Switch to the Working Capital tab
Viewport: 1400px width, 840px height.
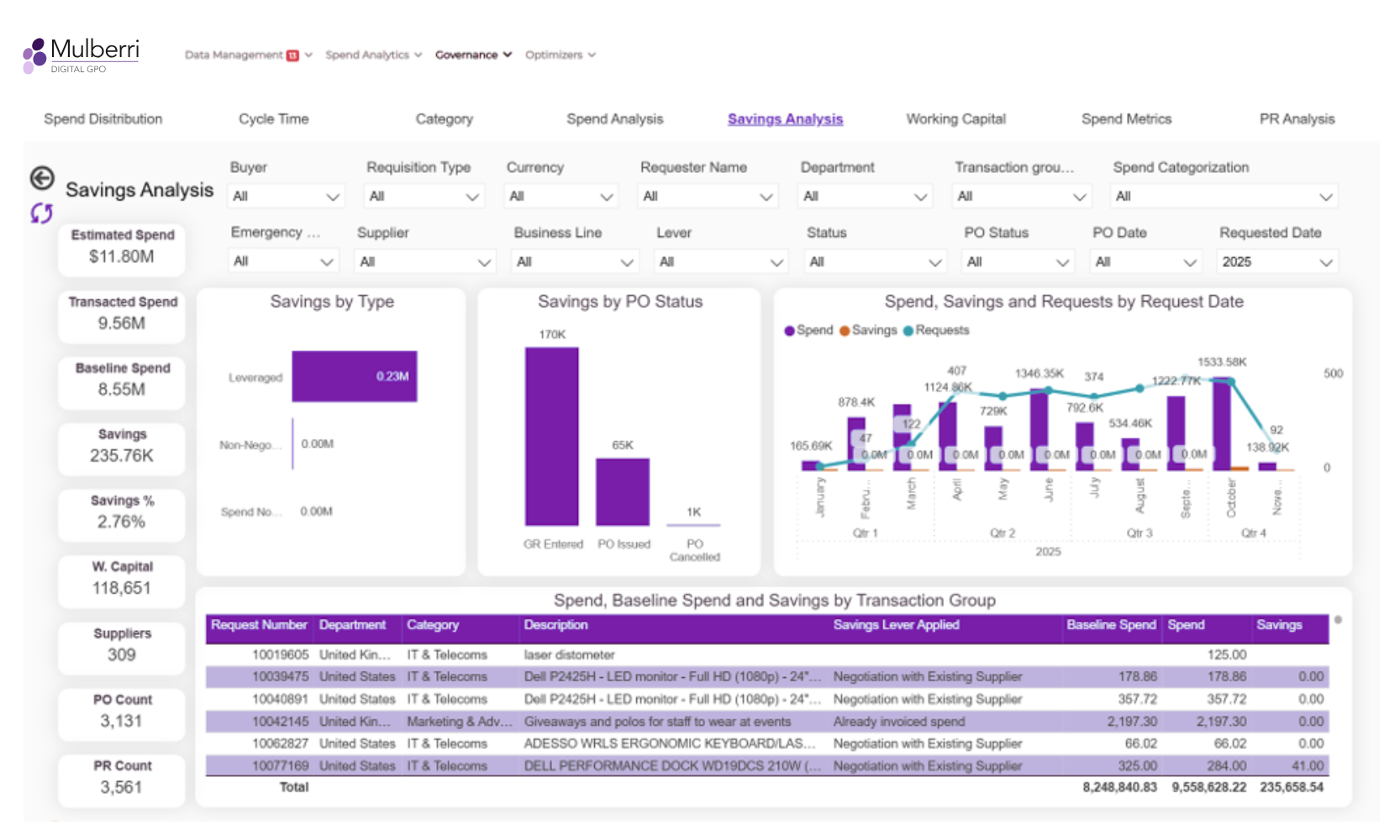click(x=955, y=118)
